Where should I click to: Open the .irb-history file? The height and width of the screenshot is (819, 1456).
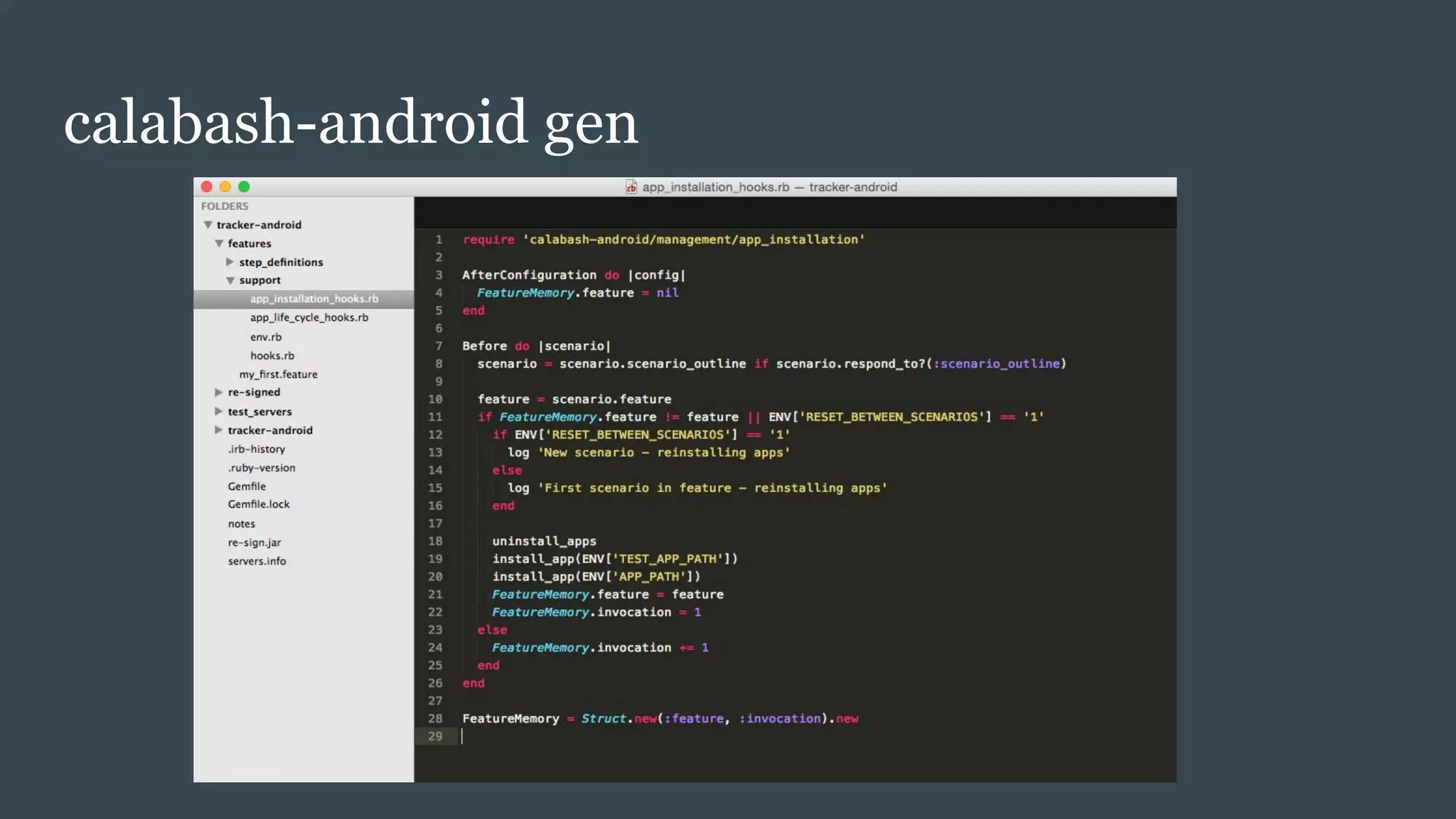tap(257, 449)
